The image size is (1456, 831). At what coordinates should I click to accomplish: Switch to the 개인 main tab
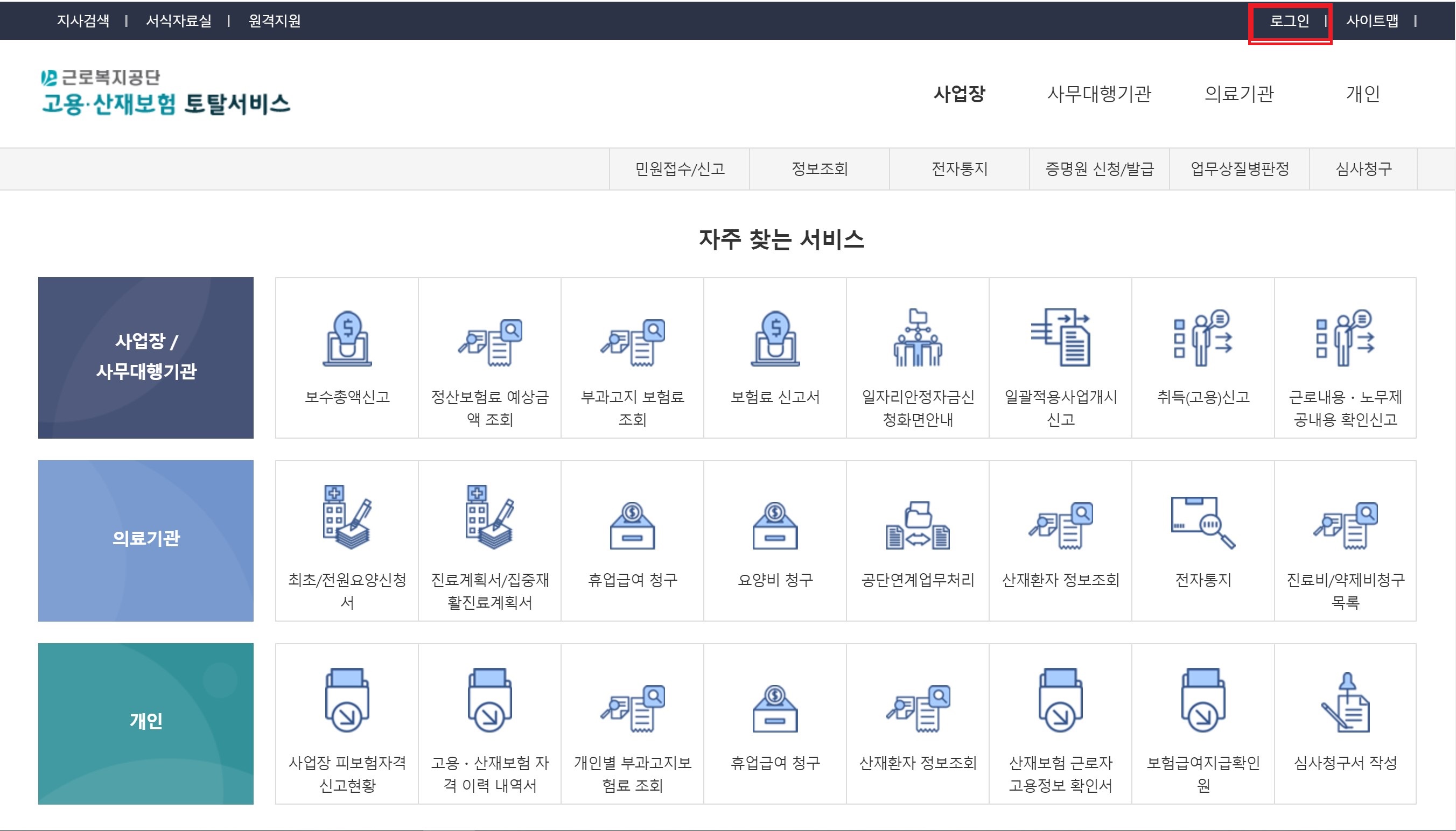point(1363,94)
